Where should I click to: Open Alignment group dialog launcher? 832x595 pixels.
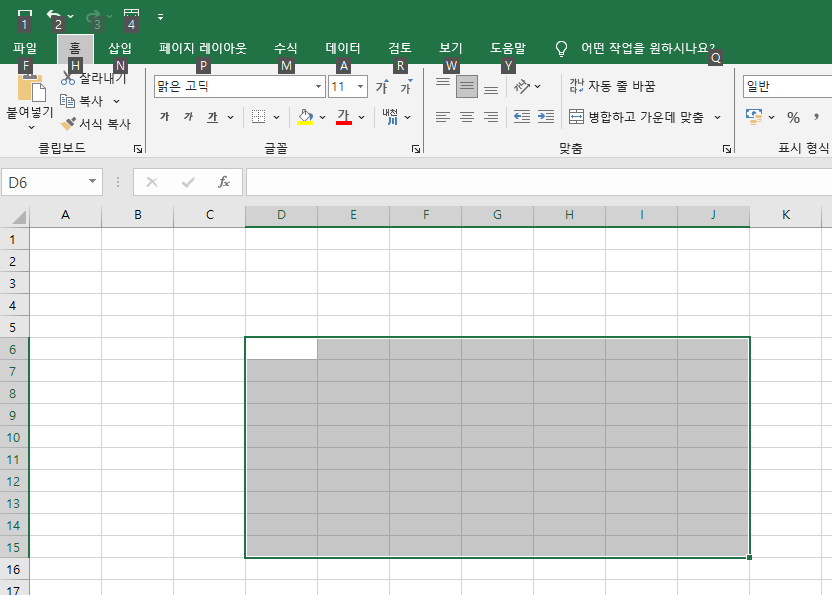click(x=727, y=149)
